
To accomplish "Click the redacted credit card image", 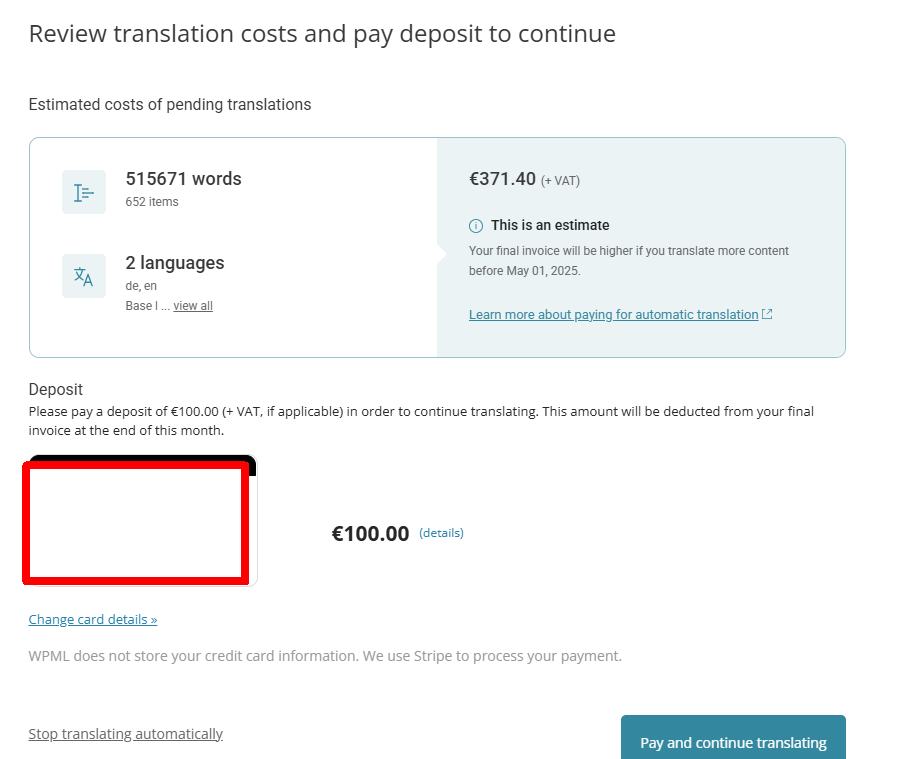I will tap(139, 521).
